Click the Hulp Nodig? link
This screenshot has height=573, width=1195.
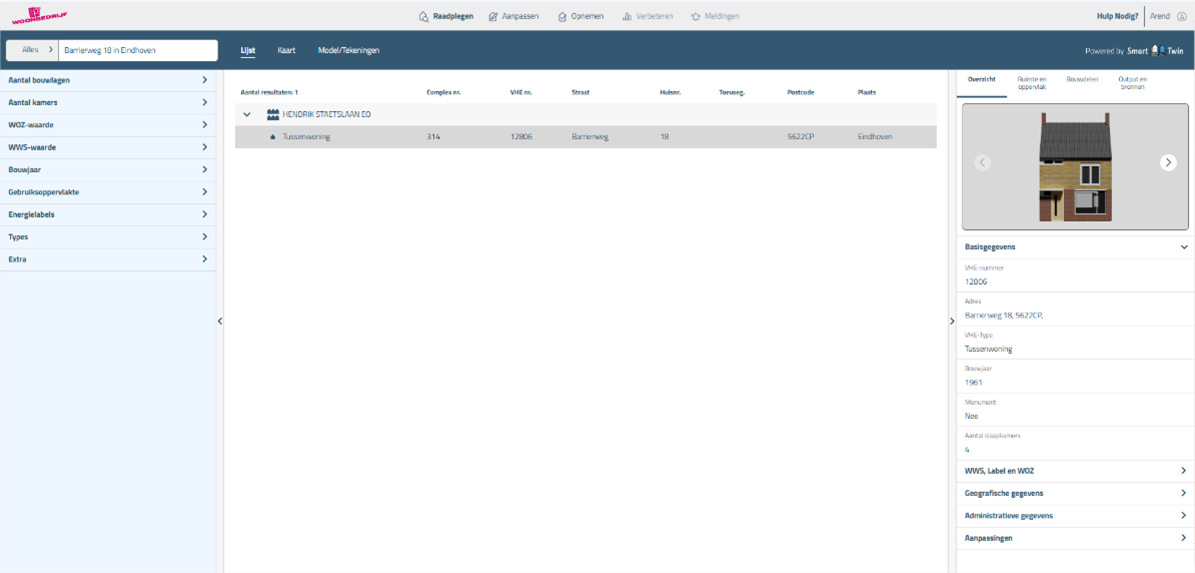[x=1117, y=17]
